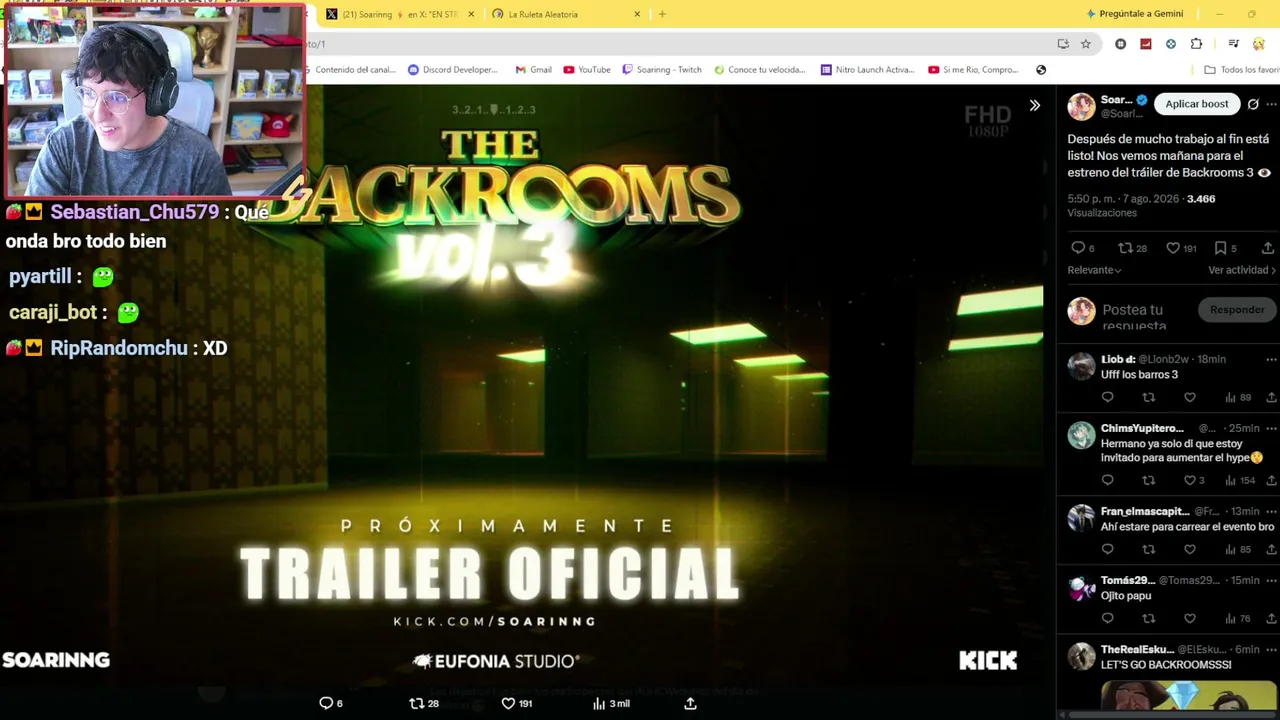Like Liob d:'s comment
The image size is (1280, 720).
(1190, 398)
